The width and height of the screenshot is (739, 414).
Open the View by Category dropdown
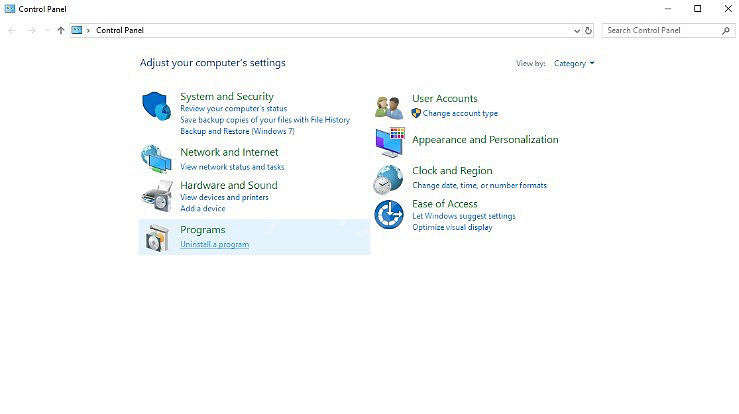click(574, 64)
